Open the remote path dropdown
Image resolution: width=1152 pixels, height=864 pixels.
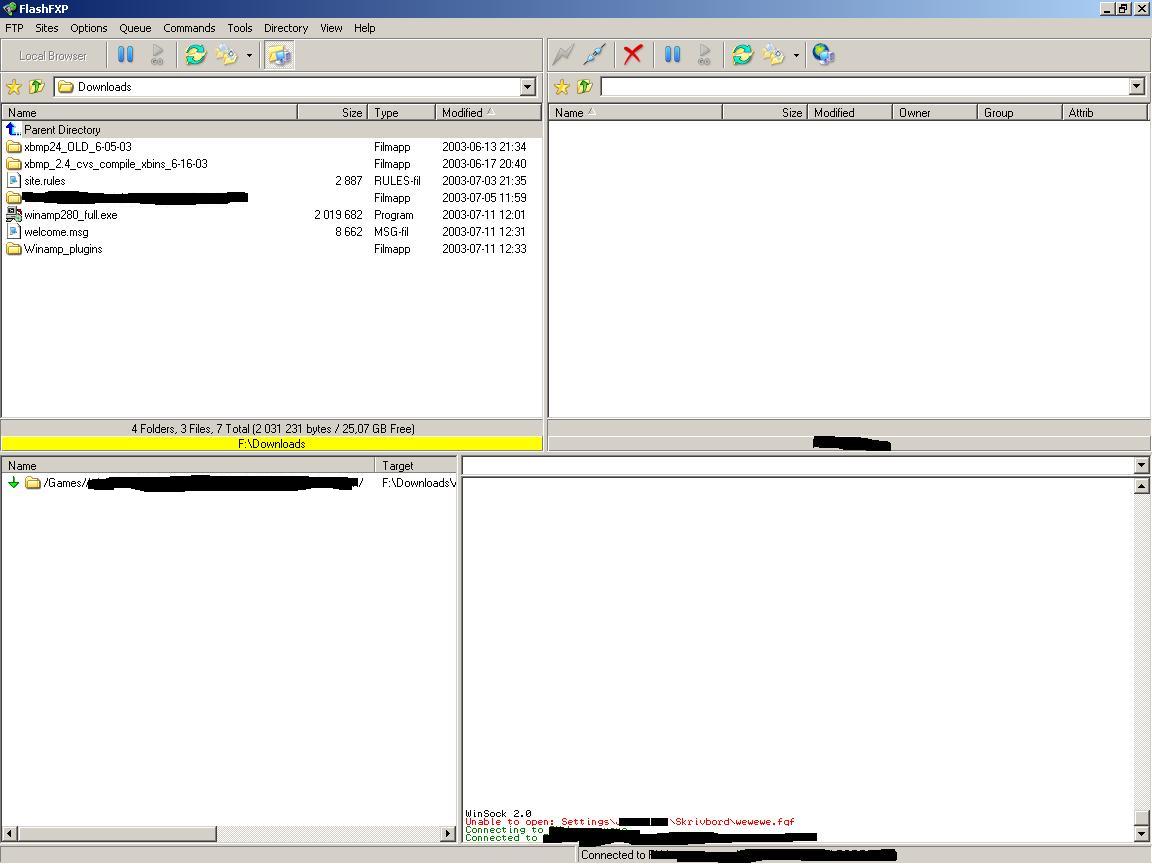coord(1136,87)
